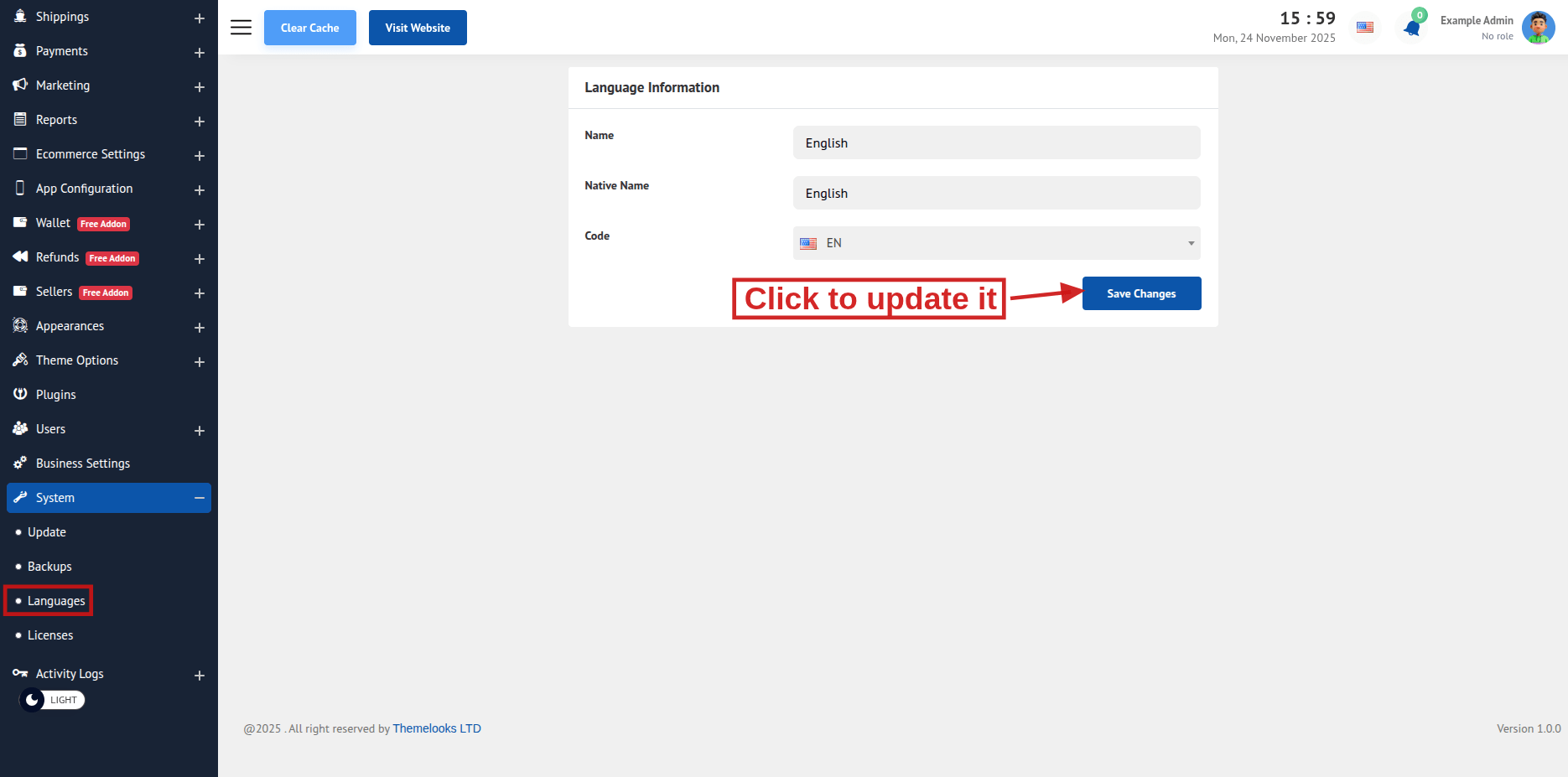Toggle the LIGHT theme mode switch
Viewport: 1568px width, 777px height.
pyautogui.click(x=52, y=700)
